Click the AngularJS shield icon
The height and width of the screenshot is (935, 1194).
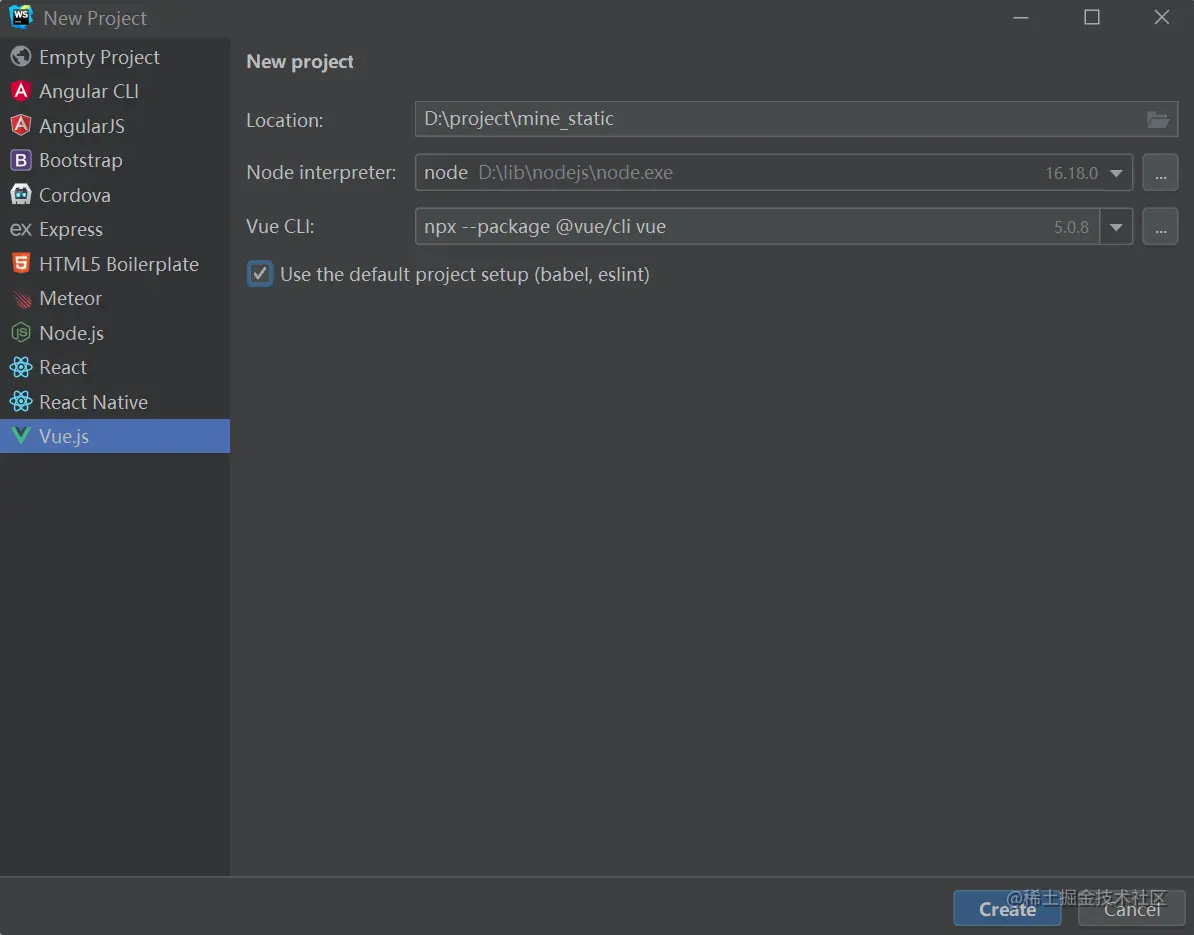point(21,126)
